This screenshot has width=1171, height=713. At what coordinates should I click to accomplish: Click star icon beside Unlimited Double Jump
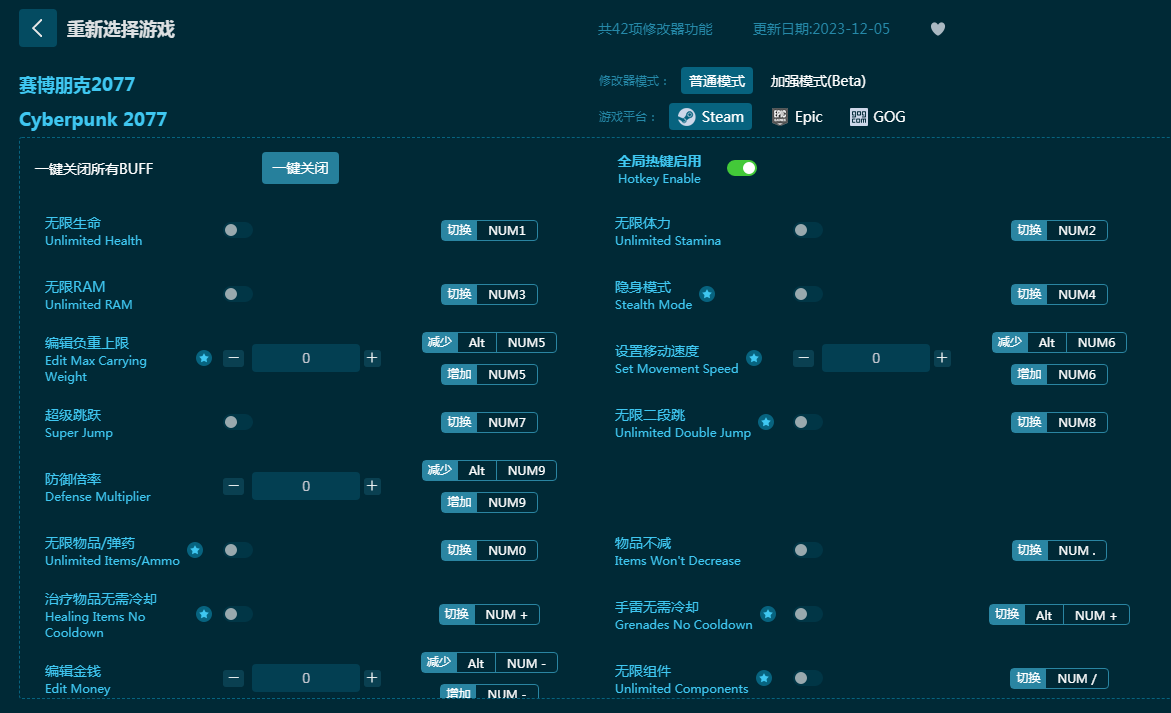coord(765,423)
